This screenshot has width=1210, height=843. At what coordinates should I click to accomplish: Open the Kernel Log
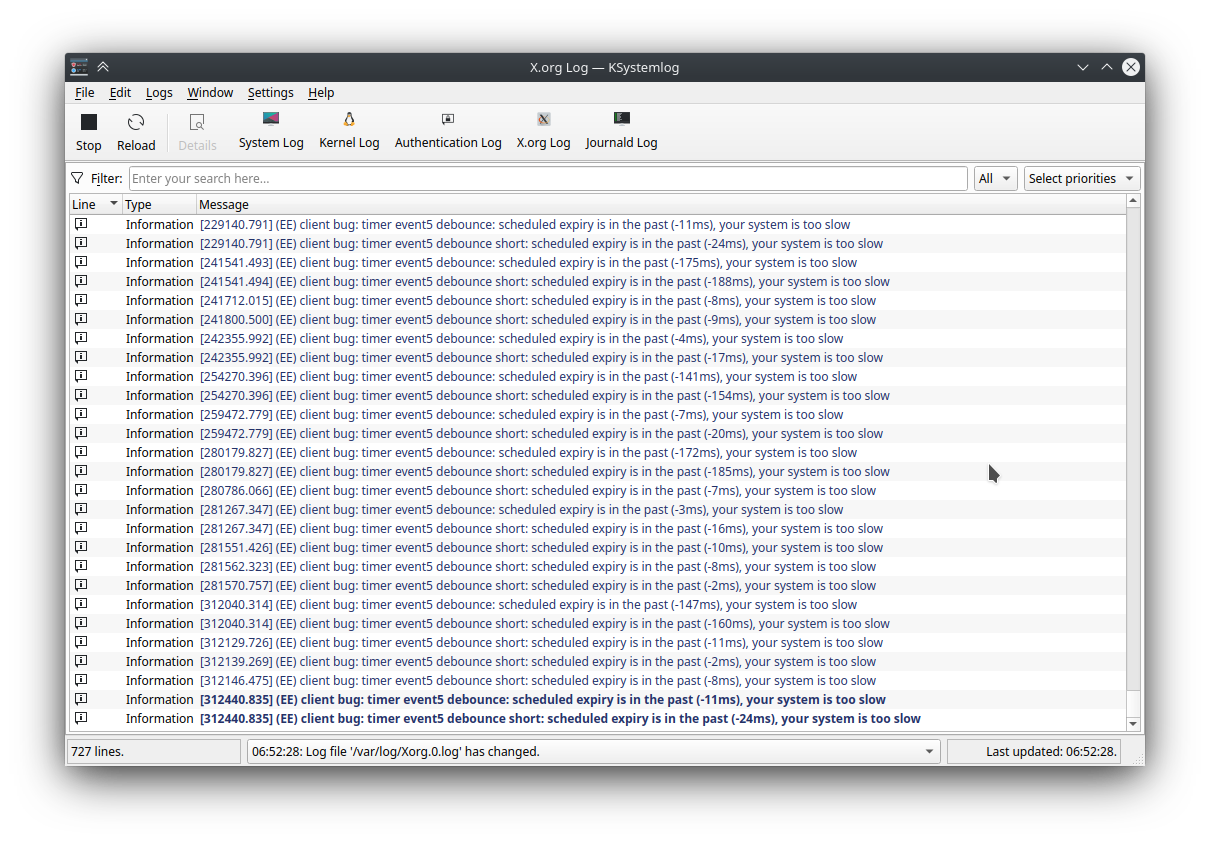[x=349, y=131]
